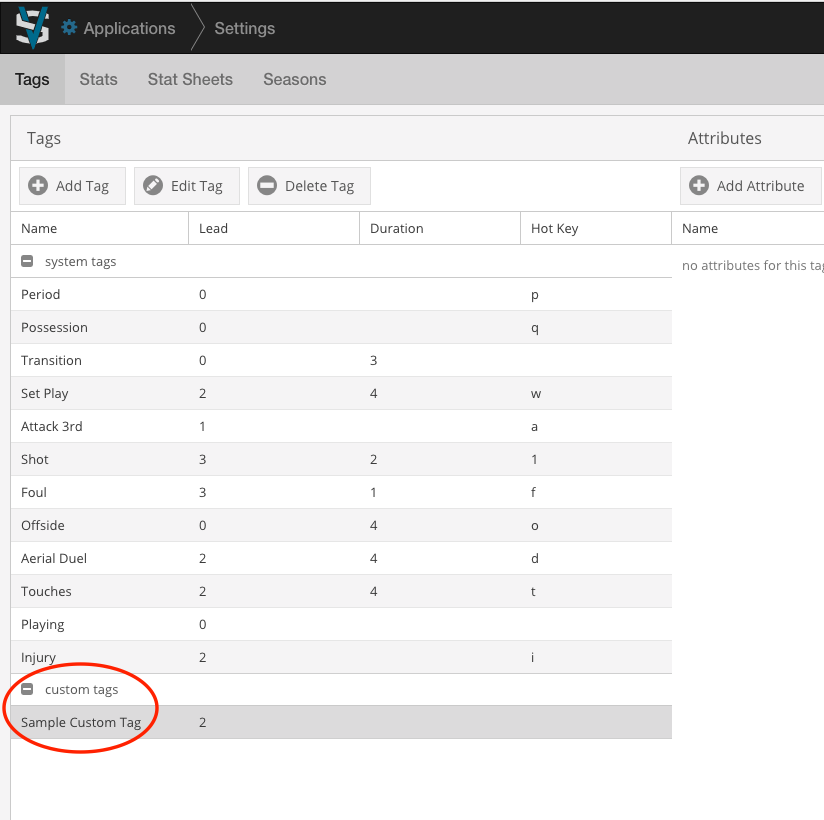Click the app logo in top-left corner
The image size is (824, 820).
pos(32,27)
